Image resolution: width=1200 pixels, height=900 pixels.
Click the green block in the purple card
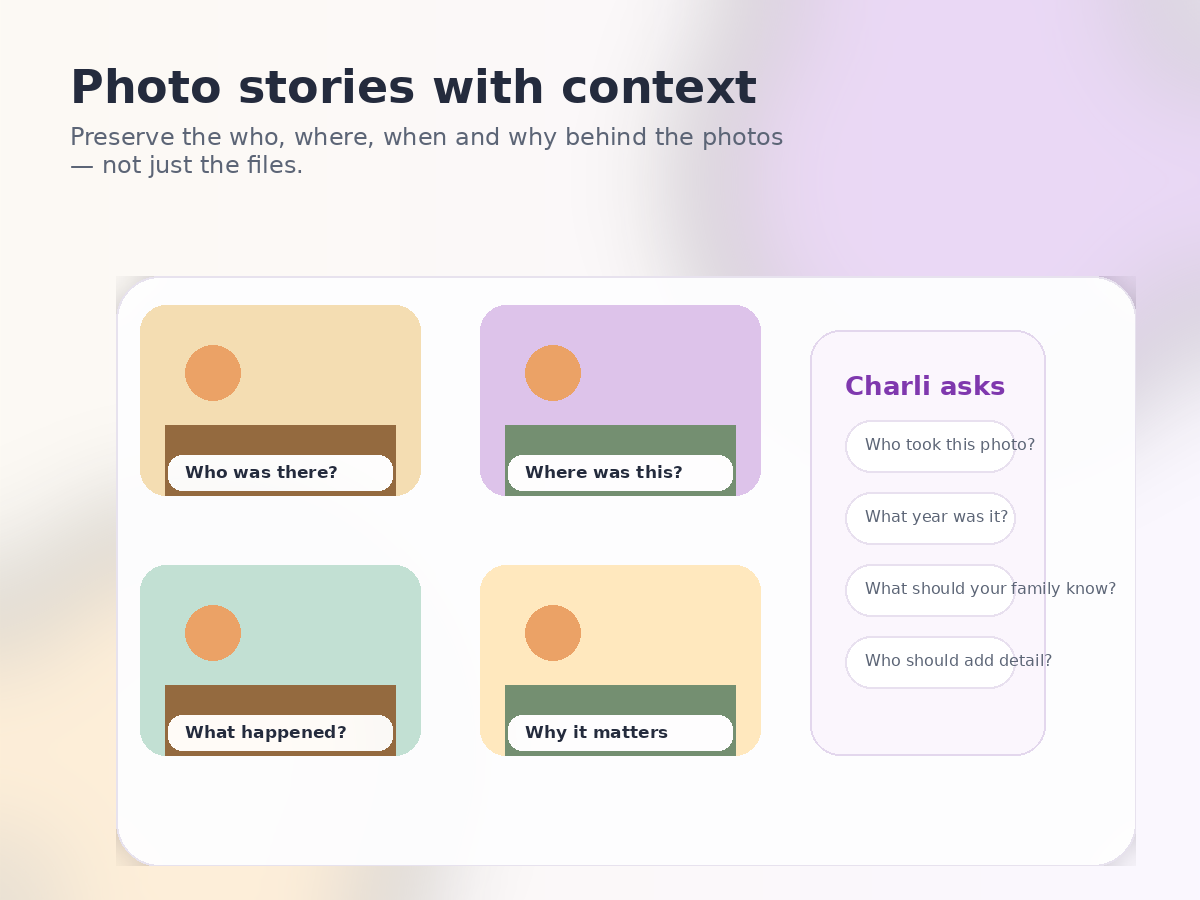click(620, 440)
